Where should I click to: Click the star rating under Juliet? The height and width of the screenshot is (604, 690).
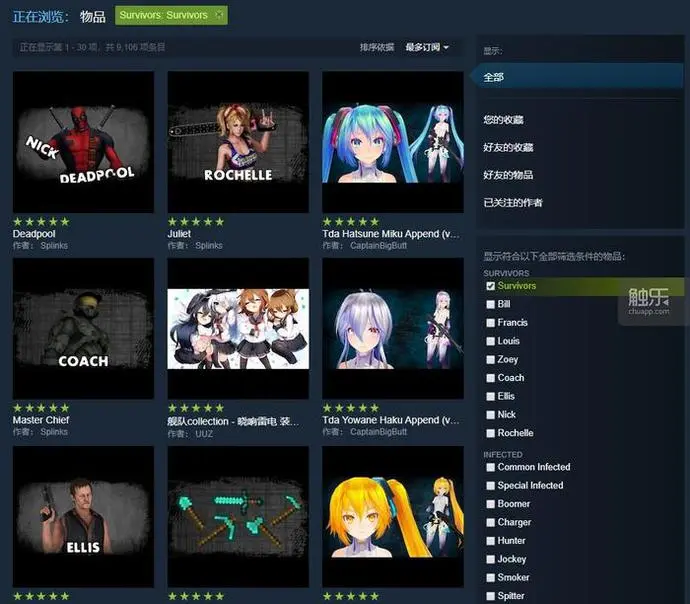coord(196,222)
